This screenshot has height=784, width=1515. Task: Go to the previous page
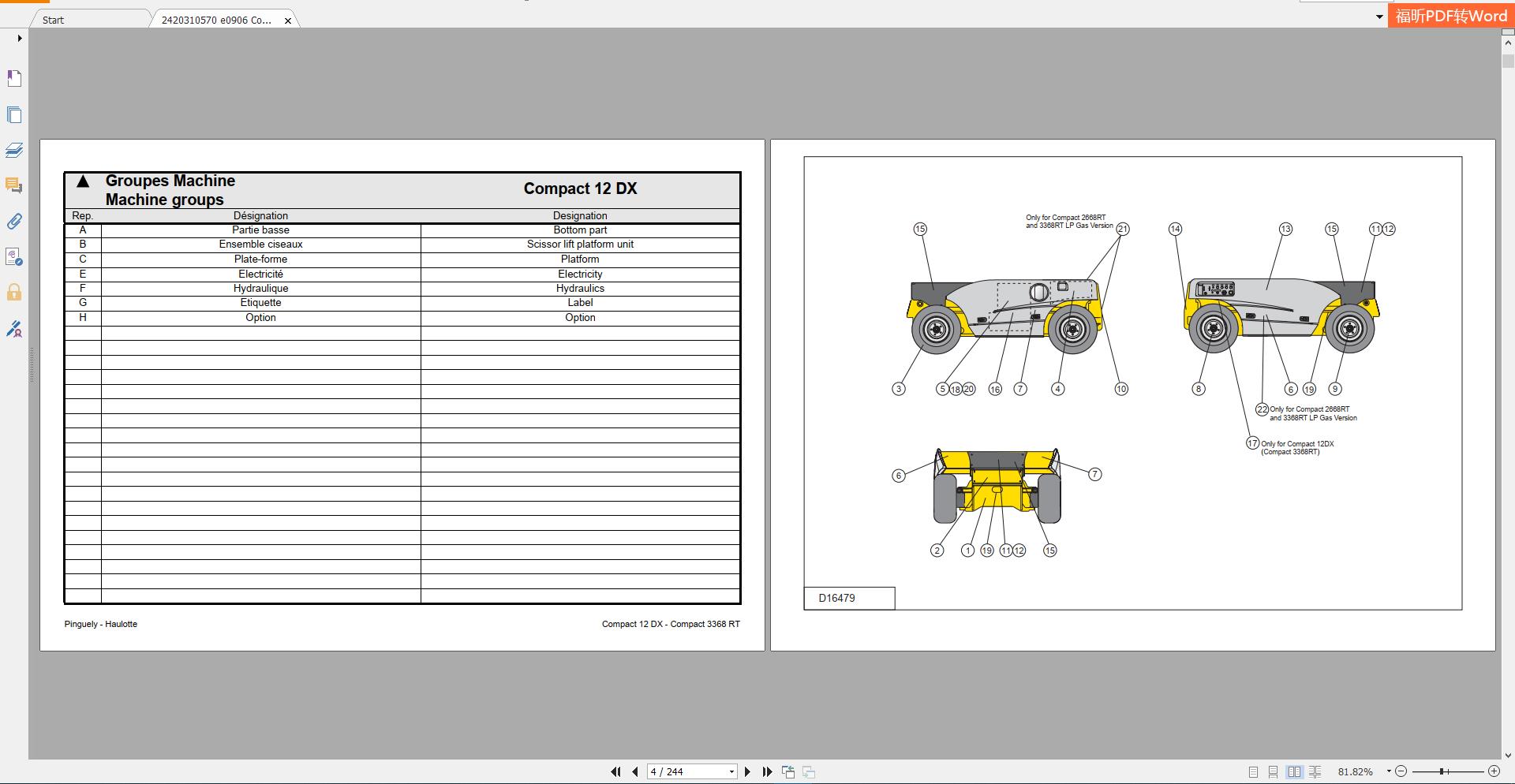click(x=635, y=771)
